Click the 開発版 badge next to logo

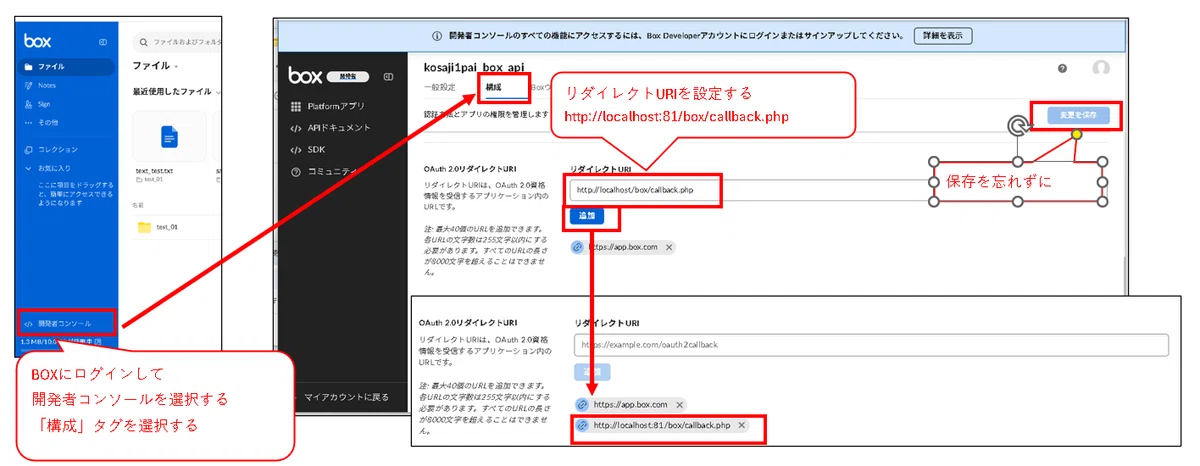(x=348, y=76)
